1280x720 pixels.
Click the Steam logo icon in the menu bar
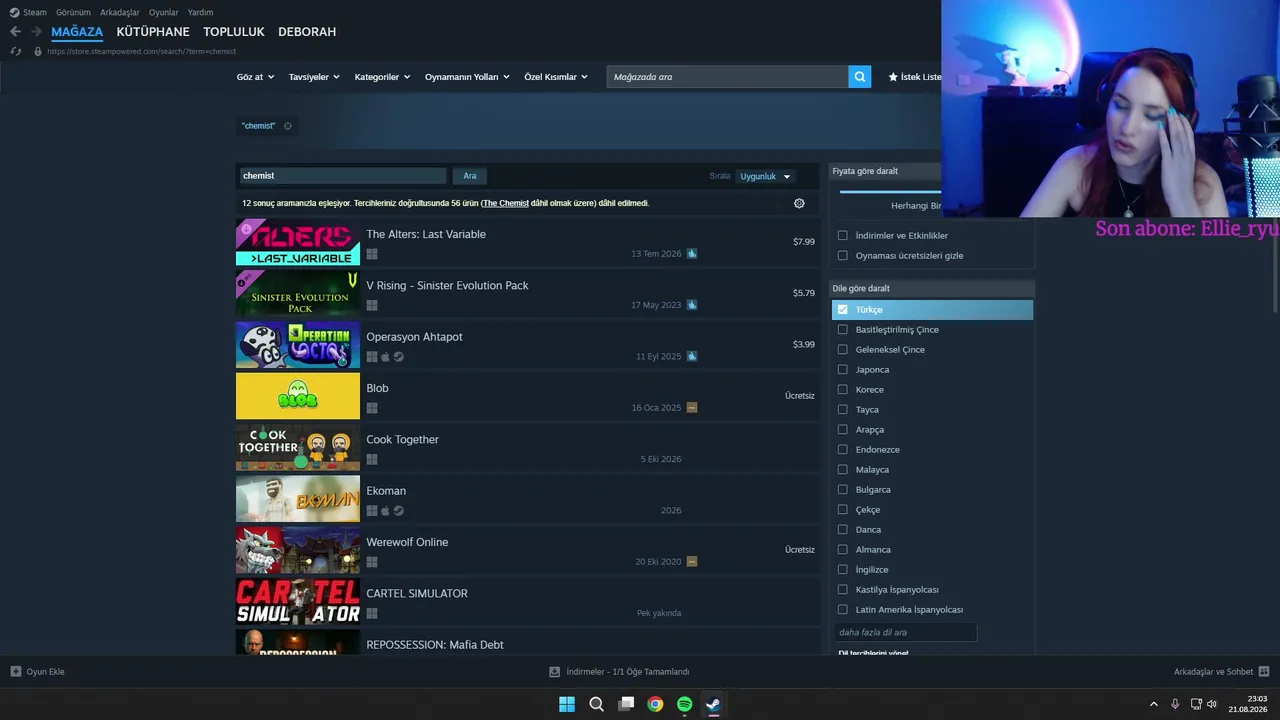click(14, 12)
